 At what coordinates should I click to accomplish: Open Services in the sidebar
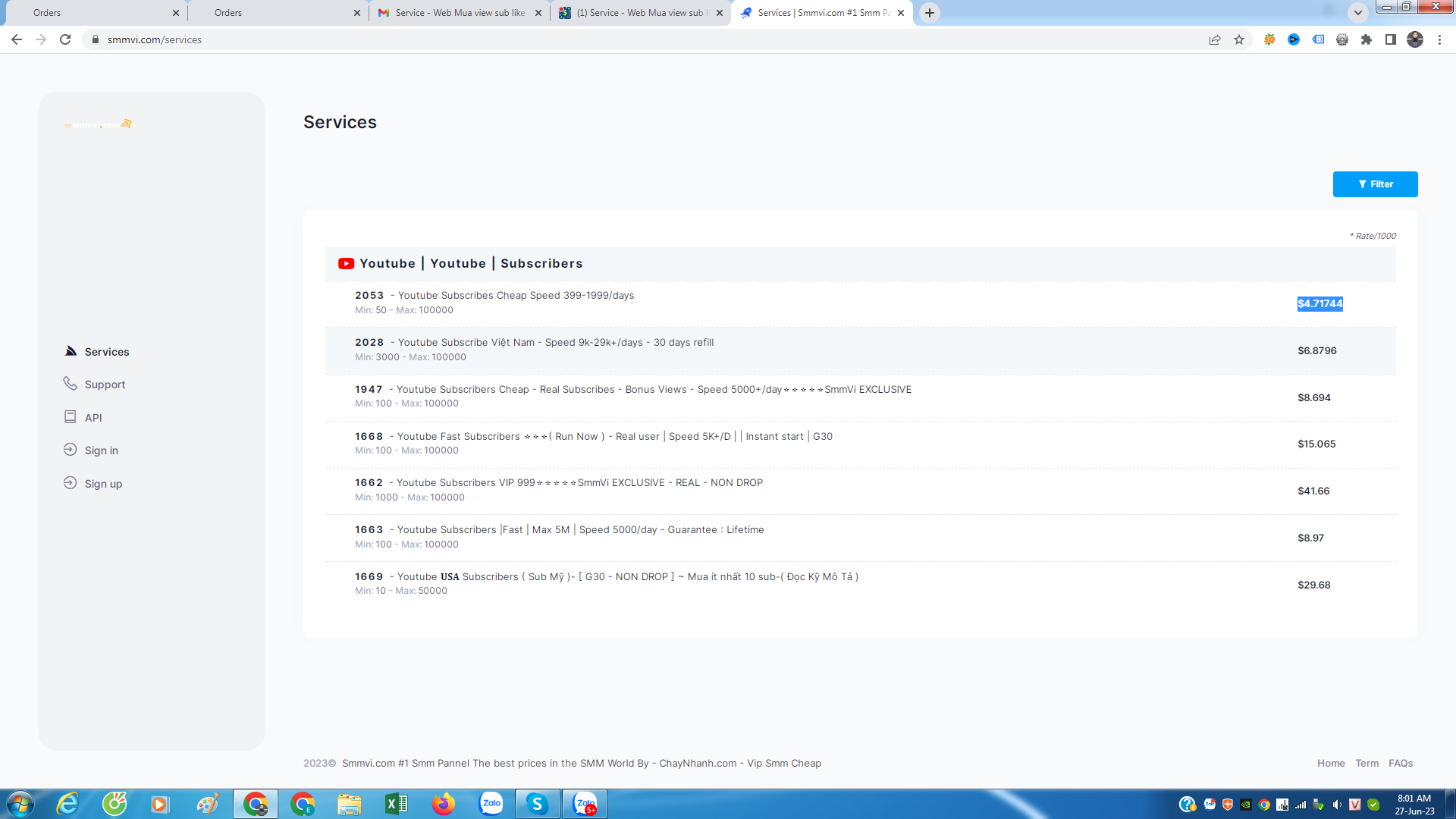click(106, 352)
